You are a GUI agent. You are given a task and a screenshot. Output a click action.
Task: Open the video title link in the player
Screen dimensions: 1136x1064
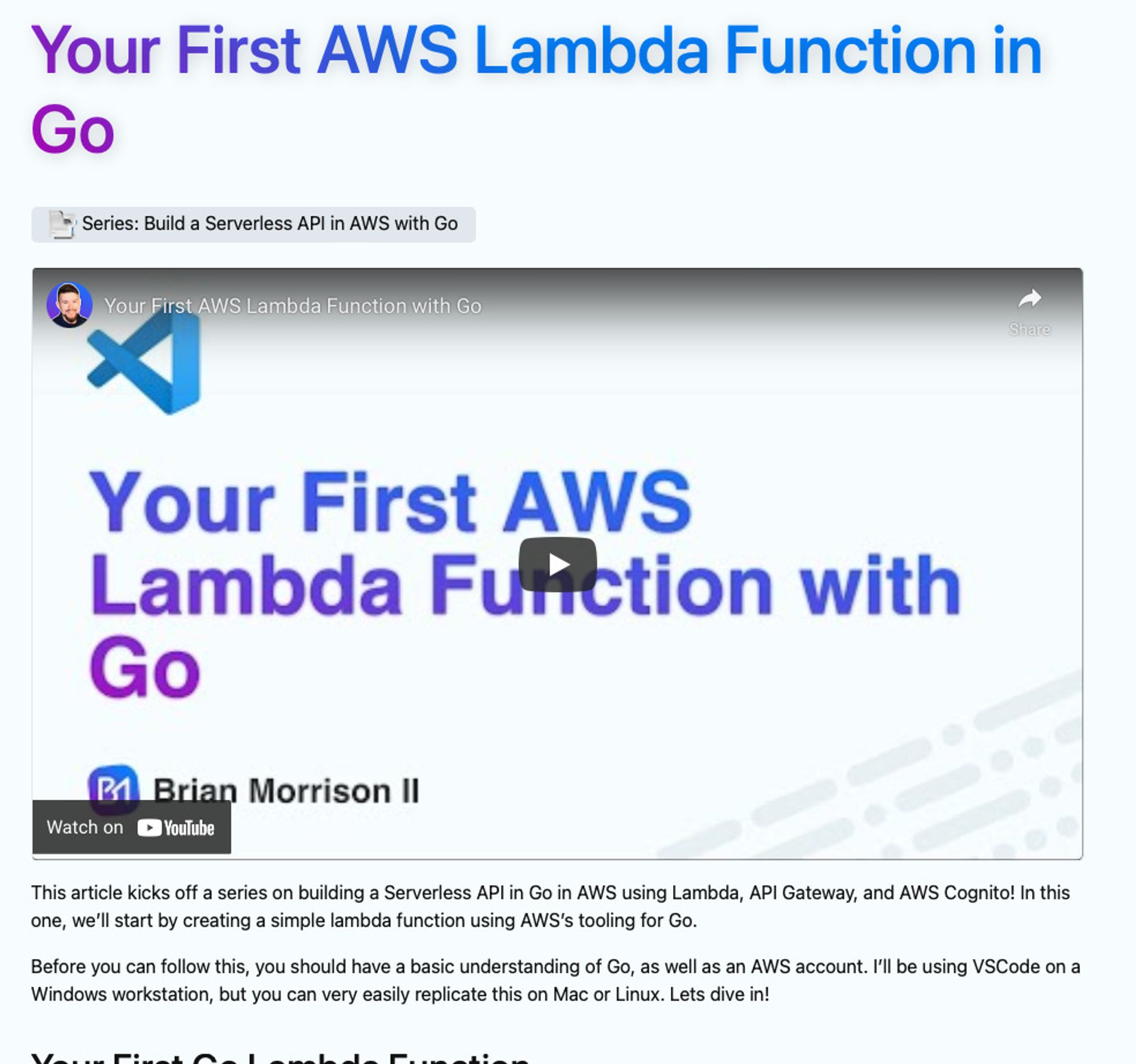(x=293, y=306)
